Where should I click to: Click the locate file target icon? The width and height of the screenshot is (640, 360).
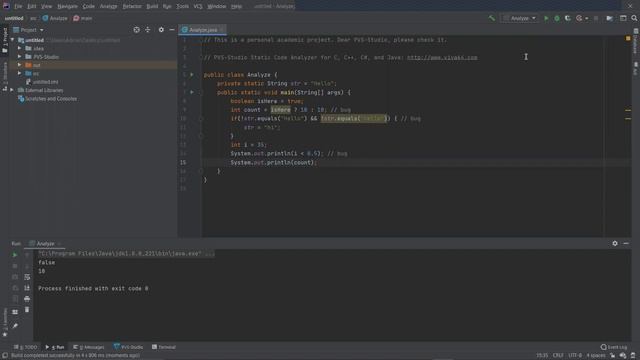pos(136,30)
